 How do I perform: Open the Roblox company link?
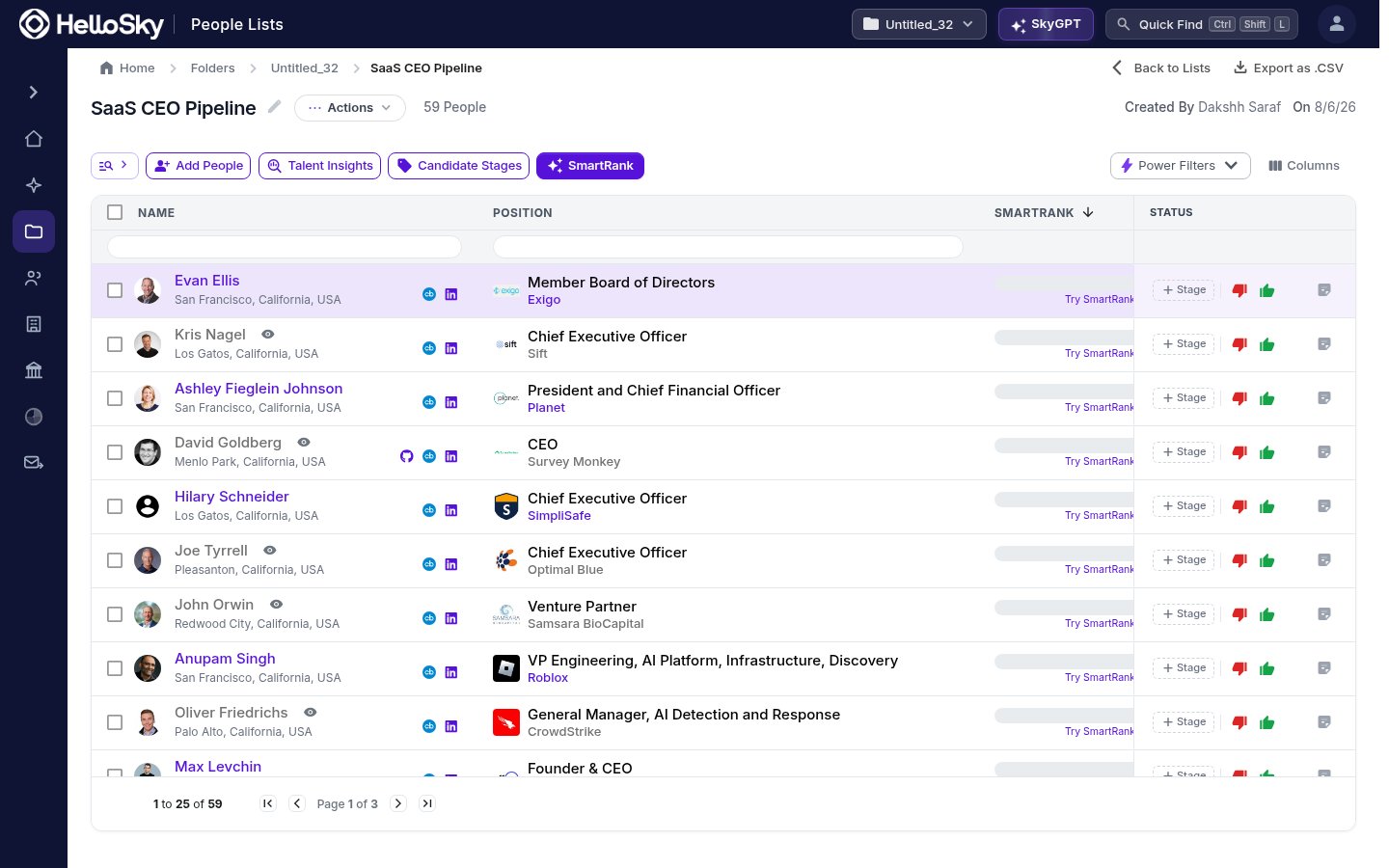(548, 678)
